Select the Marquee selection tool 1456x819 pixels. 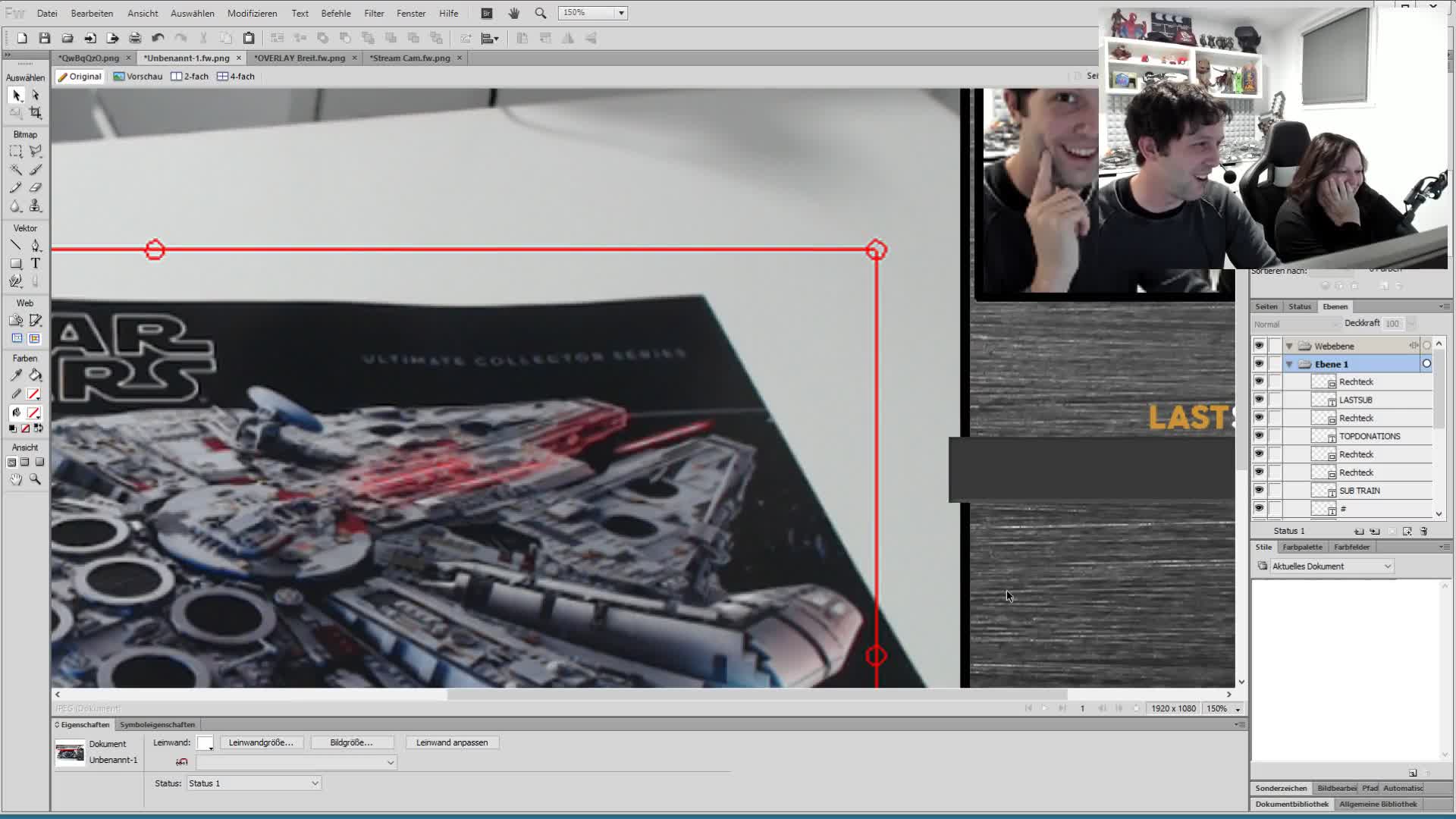[16, 152]
